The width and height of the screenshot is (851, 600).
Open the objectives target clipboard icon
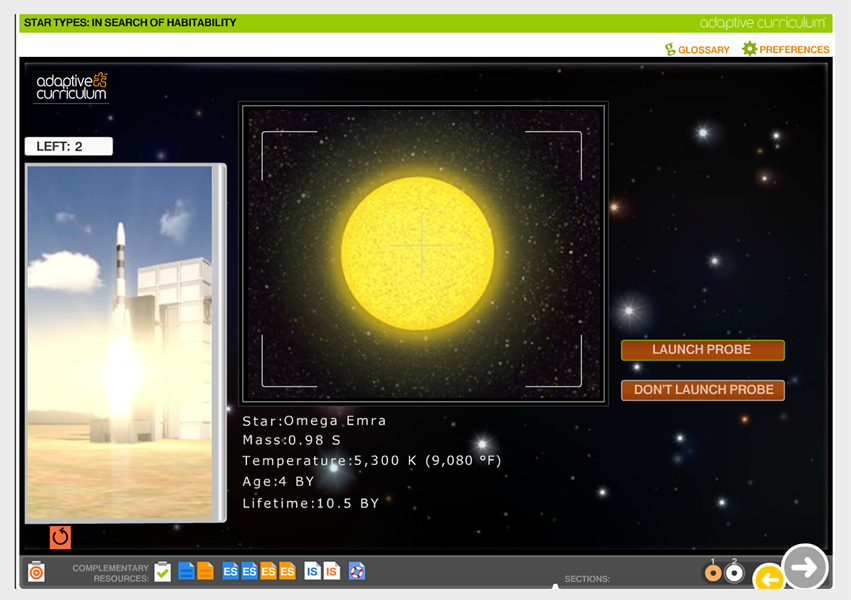(x=36, y=572)
